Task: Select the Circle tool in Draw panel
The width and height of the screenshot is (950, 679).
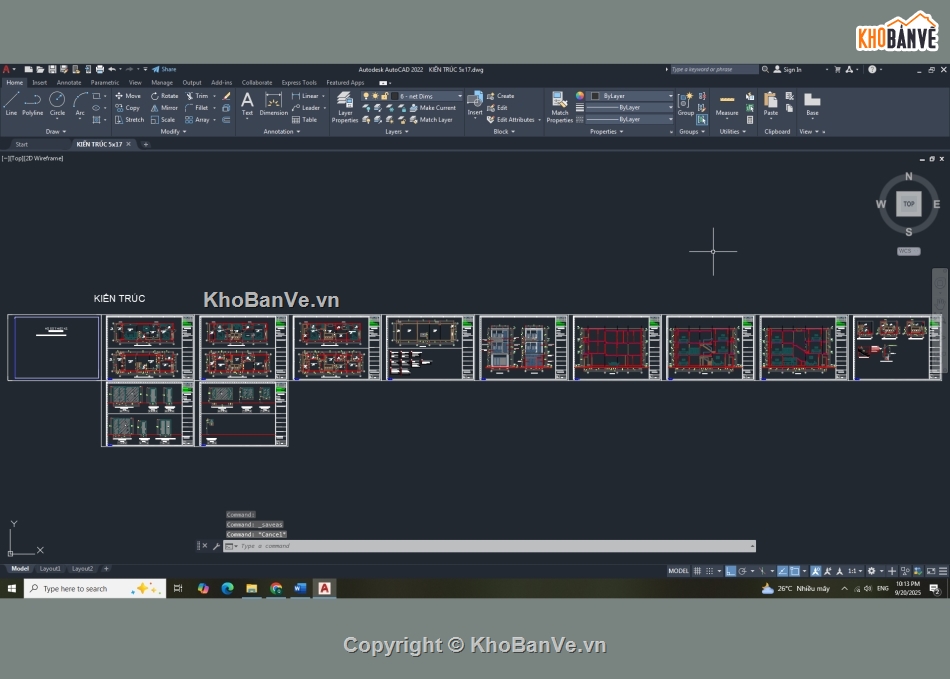Action: pyautogui.click(x=57, y=102)
